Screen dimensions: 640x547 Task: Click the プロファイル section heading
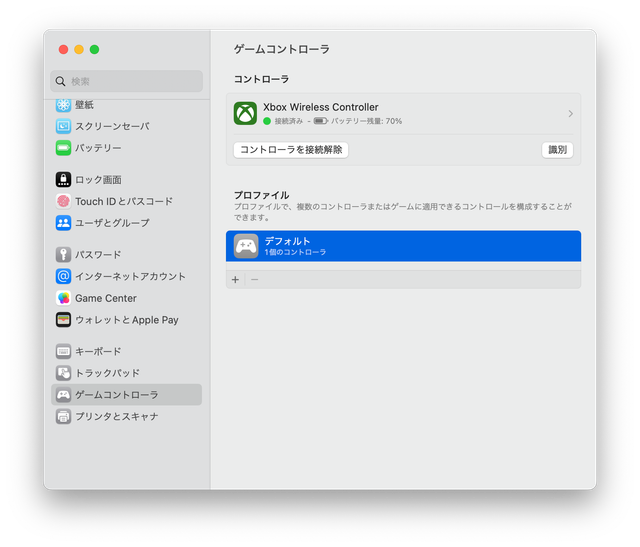(x=262, y=195)
